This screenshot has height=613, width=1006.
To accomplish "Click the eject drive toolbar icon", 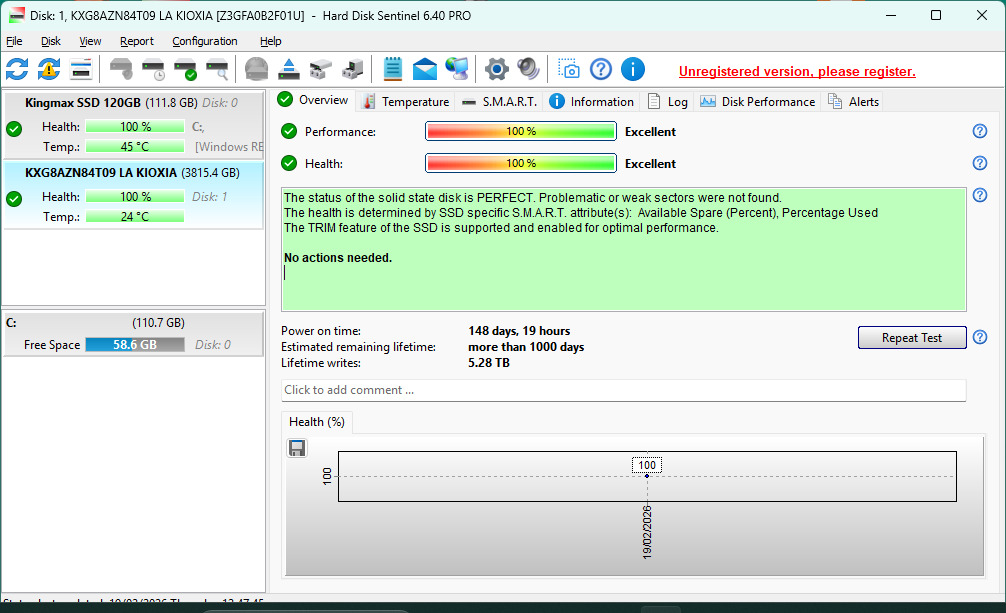I will click(x=289, y=69).
